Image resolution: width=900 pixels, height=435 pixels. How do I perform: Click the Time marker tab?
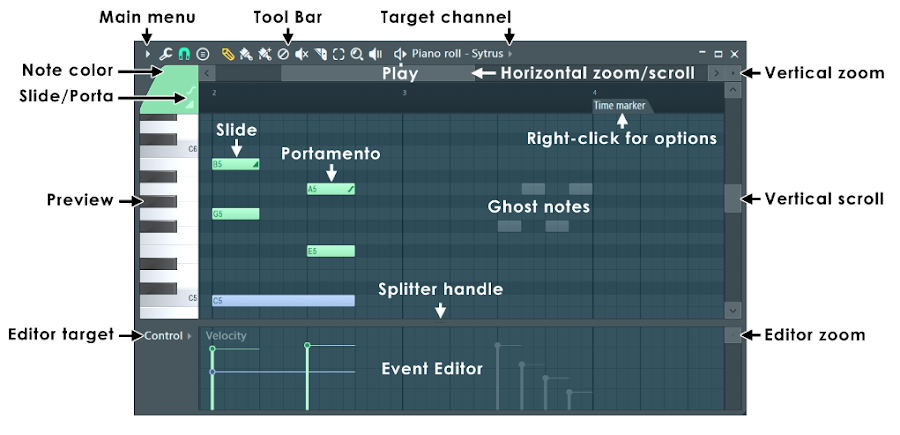pyautogui.click(x=621, y=106)
